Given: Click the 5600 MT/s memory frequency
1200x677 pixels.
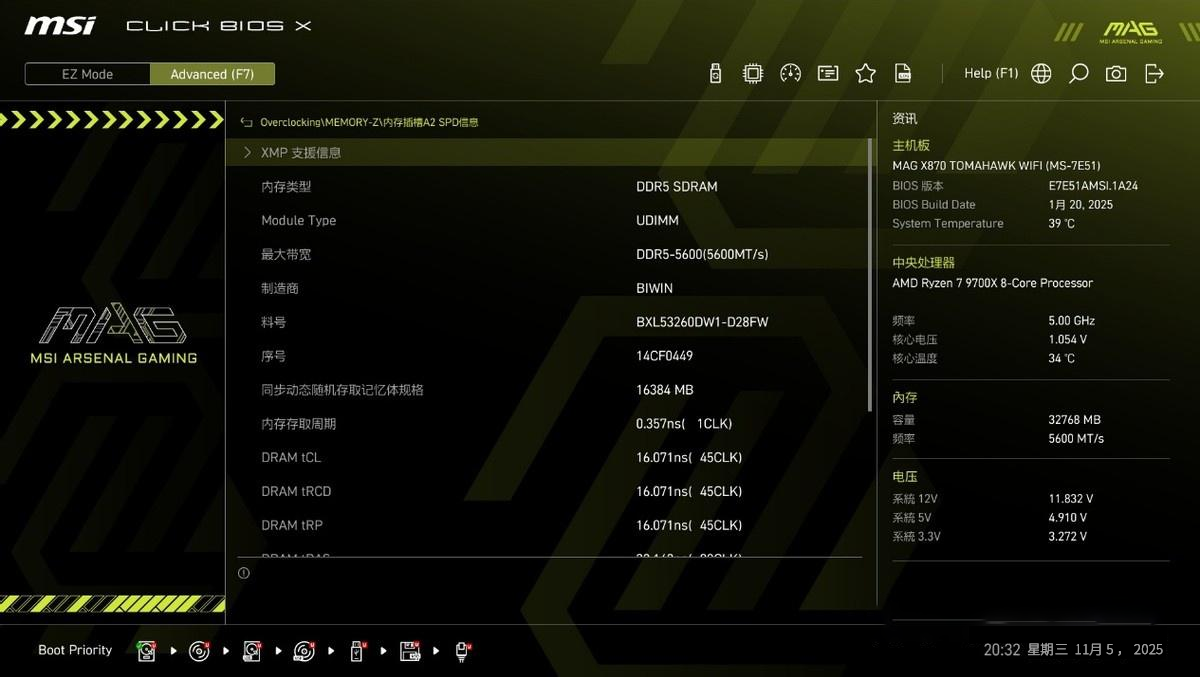Looking at the screenshot, I should point(1076,439).
